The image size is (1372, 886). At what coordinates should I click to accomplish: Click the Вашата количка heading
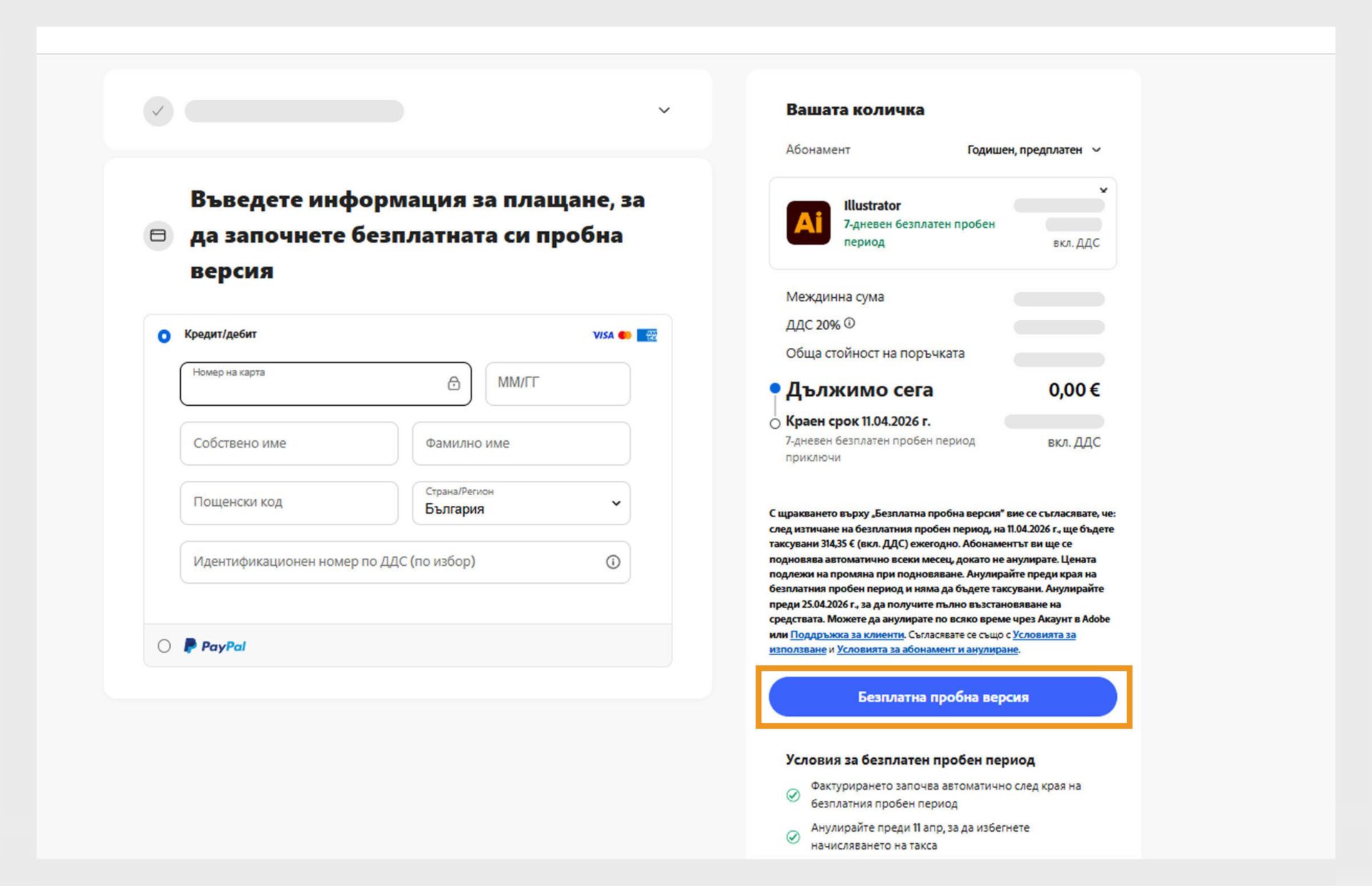(855, 109)
